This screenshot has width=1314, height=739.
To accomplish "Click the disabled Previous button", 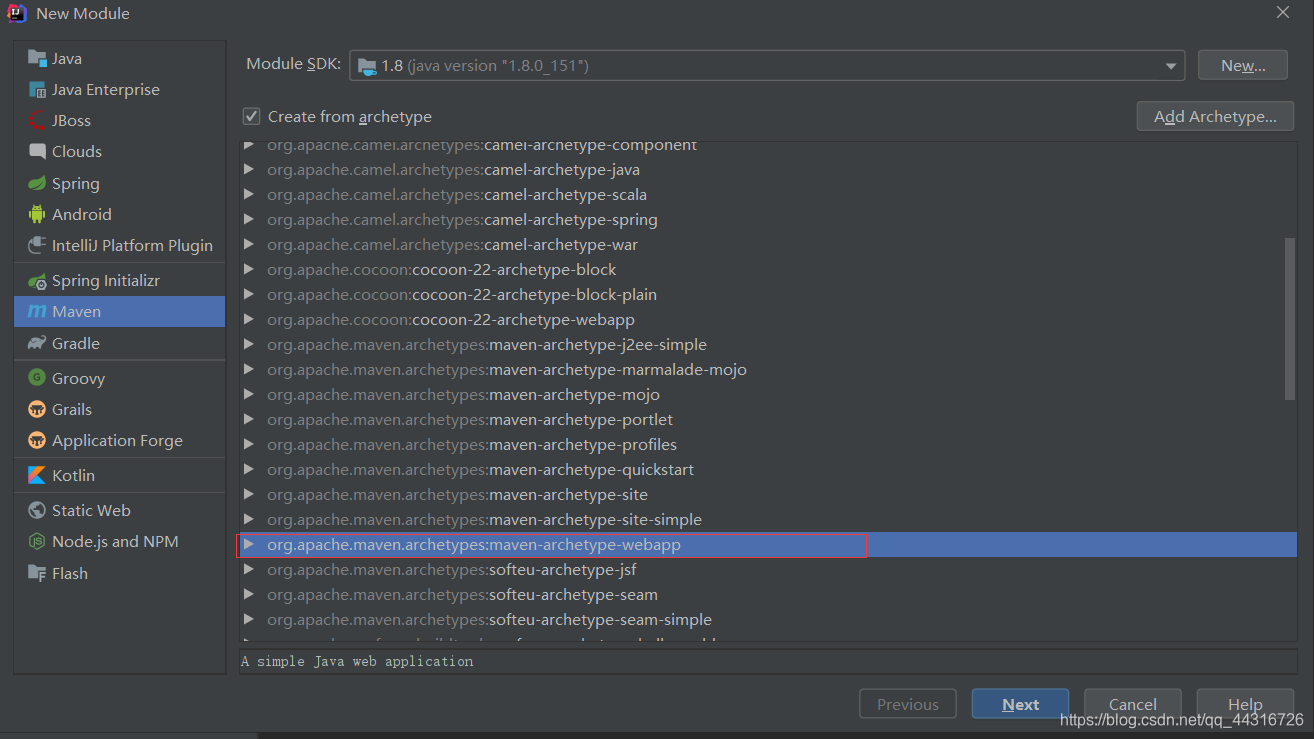I will (908, 704).
